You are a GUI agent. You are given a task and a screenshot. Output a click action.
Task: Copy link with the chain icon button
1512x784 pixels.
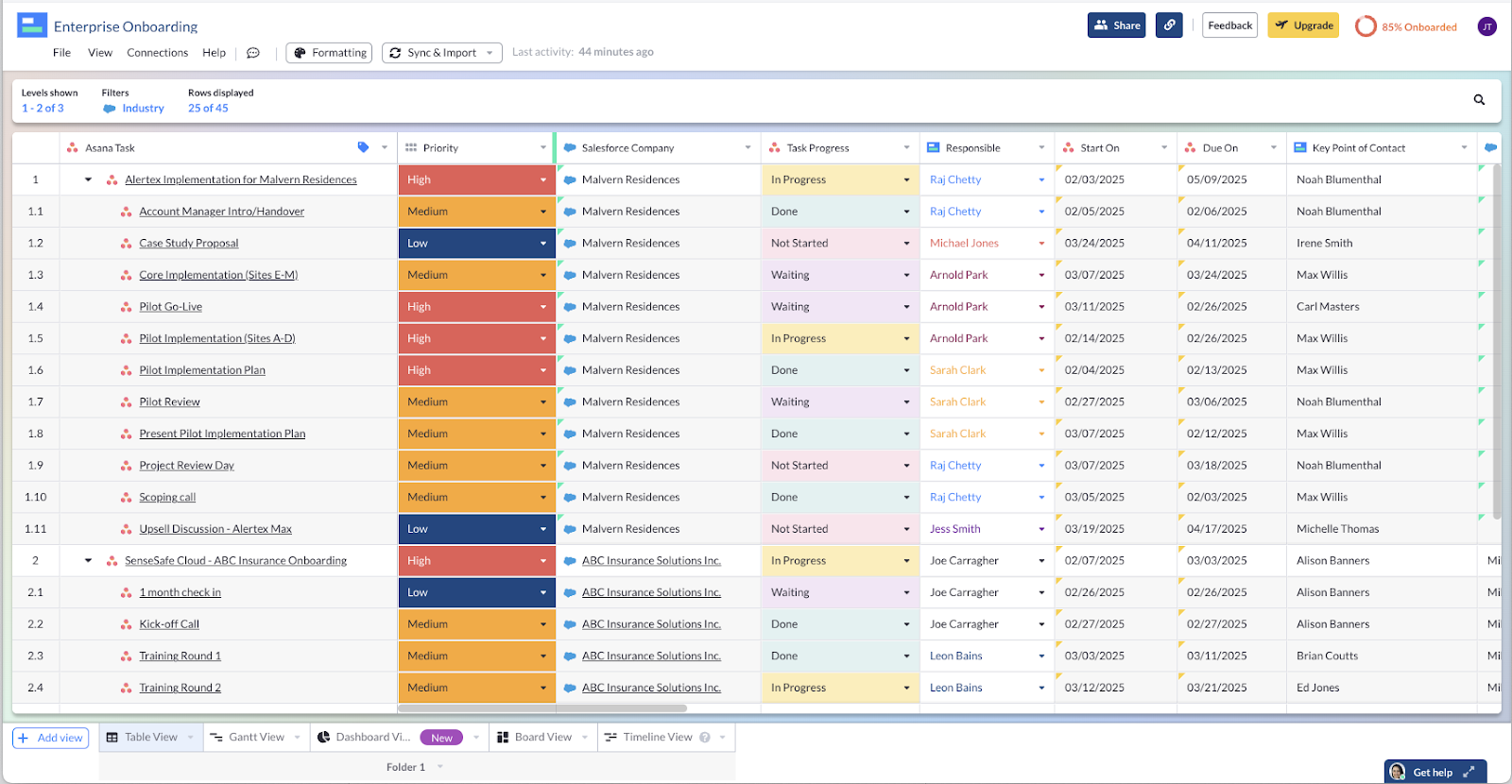[1169, 26]
